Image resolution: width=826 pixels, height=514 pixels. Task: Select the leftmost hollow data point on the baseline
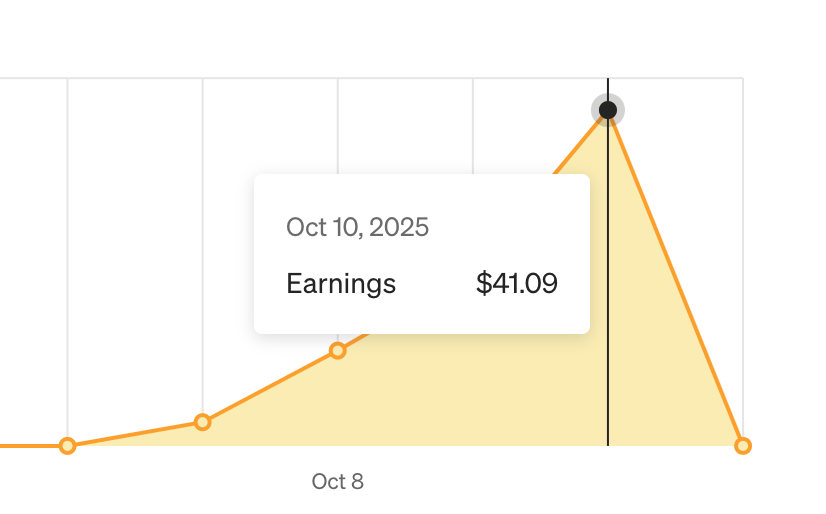[67, 445]
